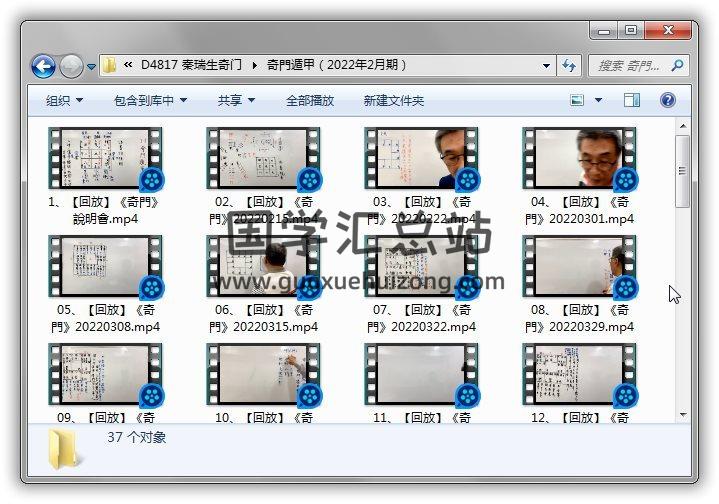Open the view options dropdown arrow
Image resolution: width=719 pixels, height=504 pixels.
click(x=598, y=100)
